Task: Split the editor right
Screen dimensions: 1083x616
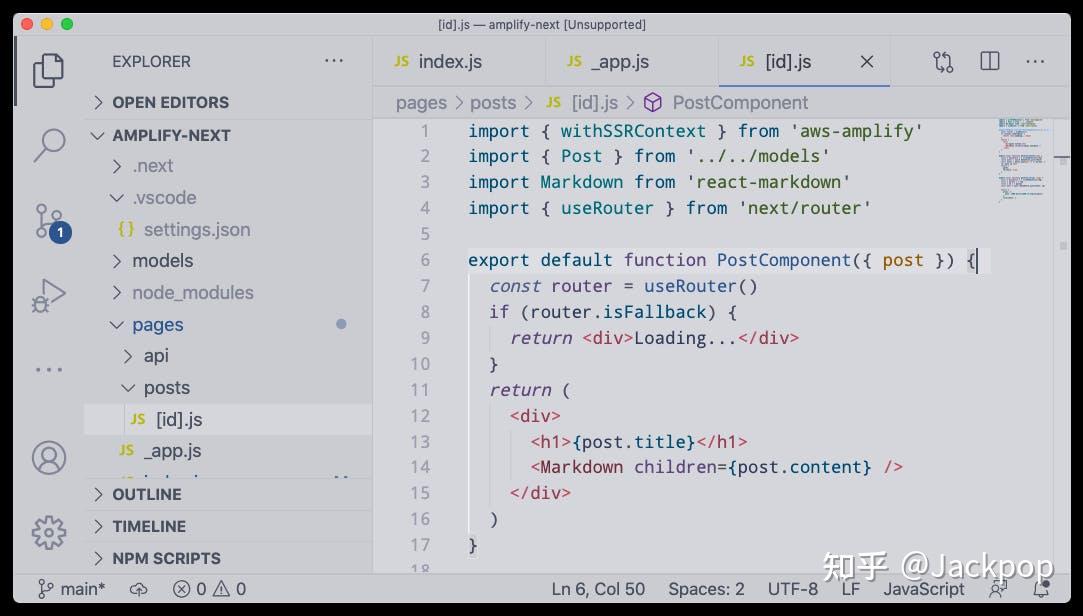Action: (989, 61)
